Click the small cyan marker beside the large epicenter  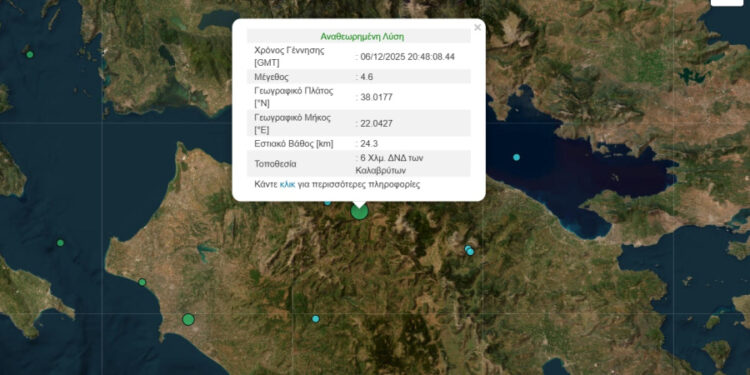pyautogui.click(x=327, y=202)
